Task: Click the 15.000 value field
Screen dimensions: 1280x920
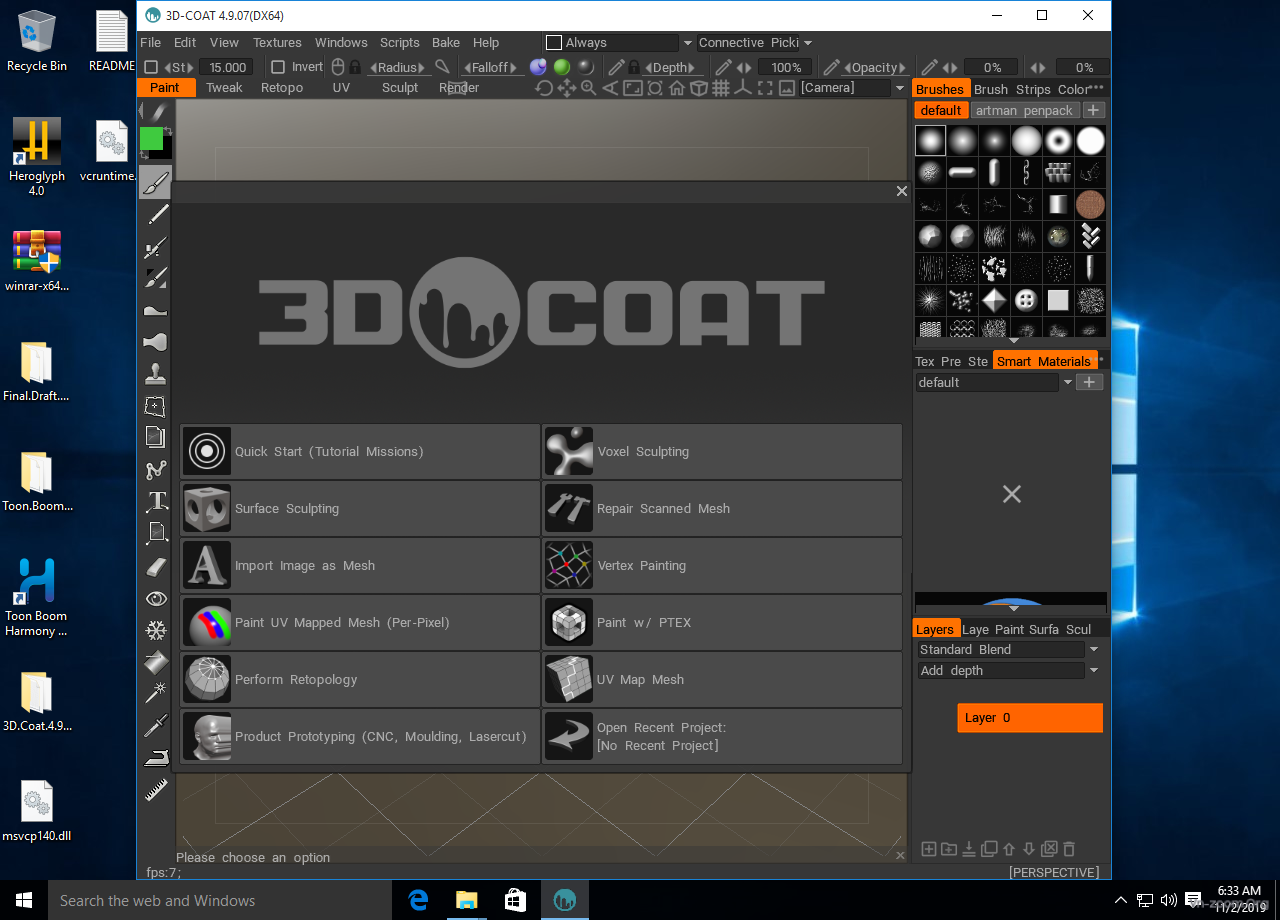Action: point(225,67)
